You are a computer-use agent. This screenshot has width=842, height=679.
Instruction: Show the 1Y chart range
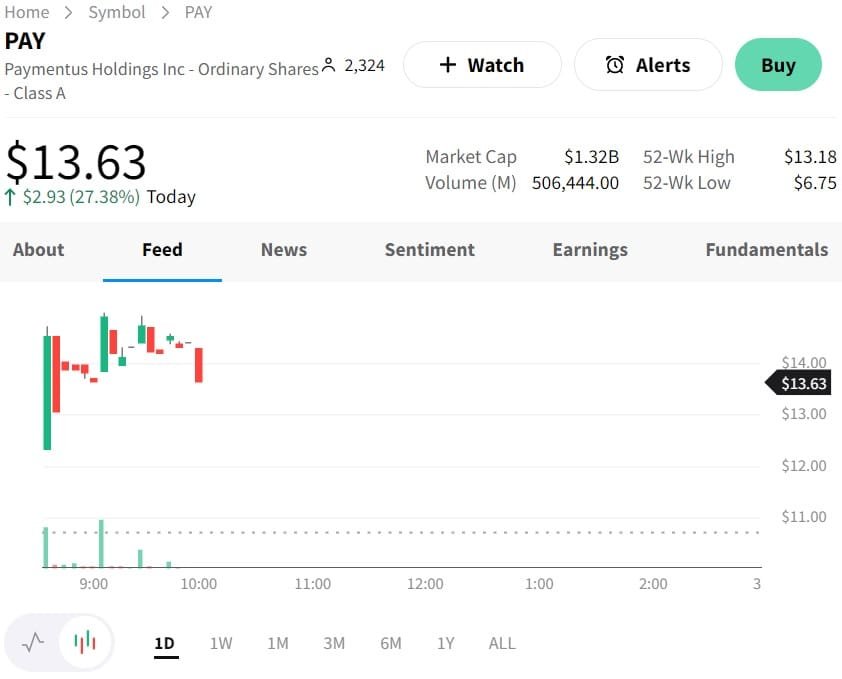tap(446, 643)
